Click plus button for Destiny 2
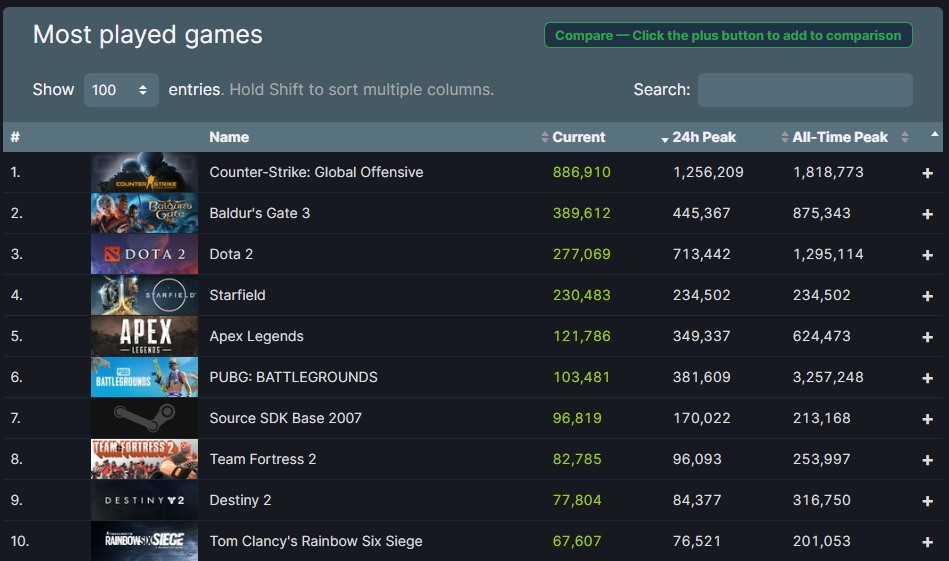The height and width of the screenshot is (561, 949). 927,501
